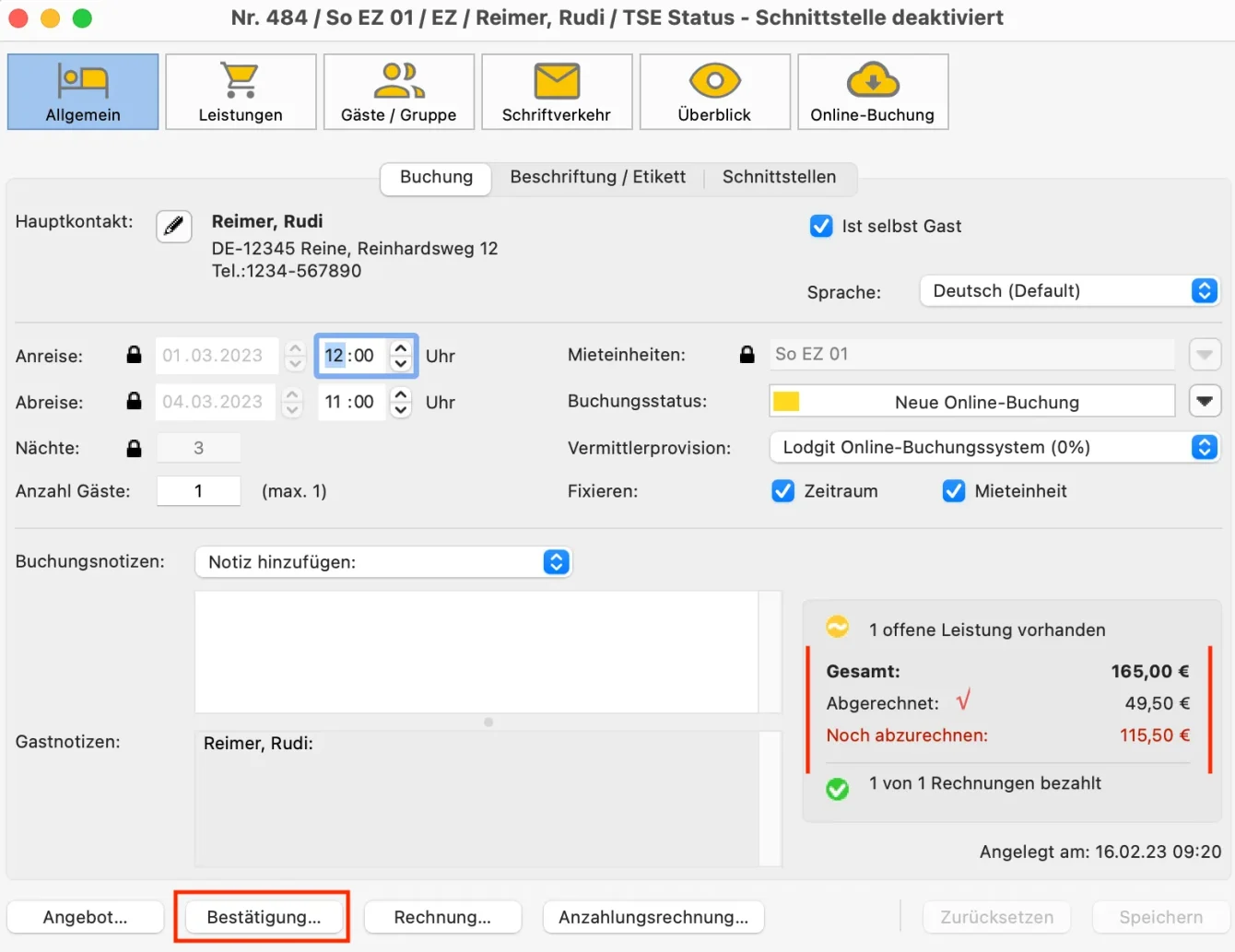The image size is (1235, 952).
Task: Open Gäste / Gruppe section
Action: (399, 91)
